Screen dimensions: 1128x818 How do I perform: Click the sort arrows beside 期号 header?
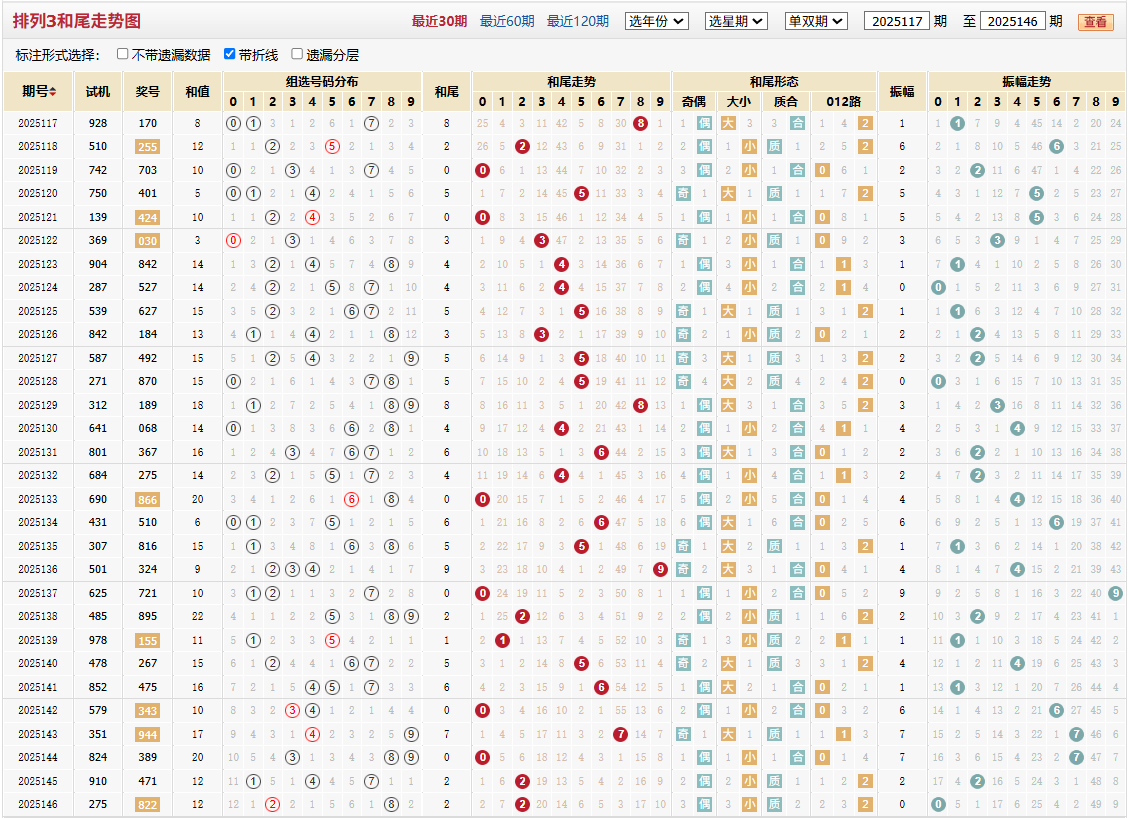pos(53,91)
